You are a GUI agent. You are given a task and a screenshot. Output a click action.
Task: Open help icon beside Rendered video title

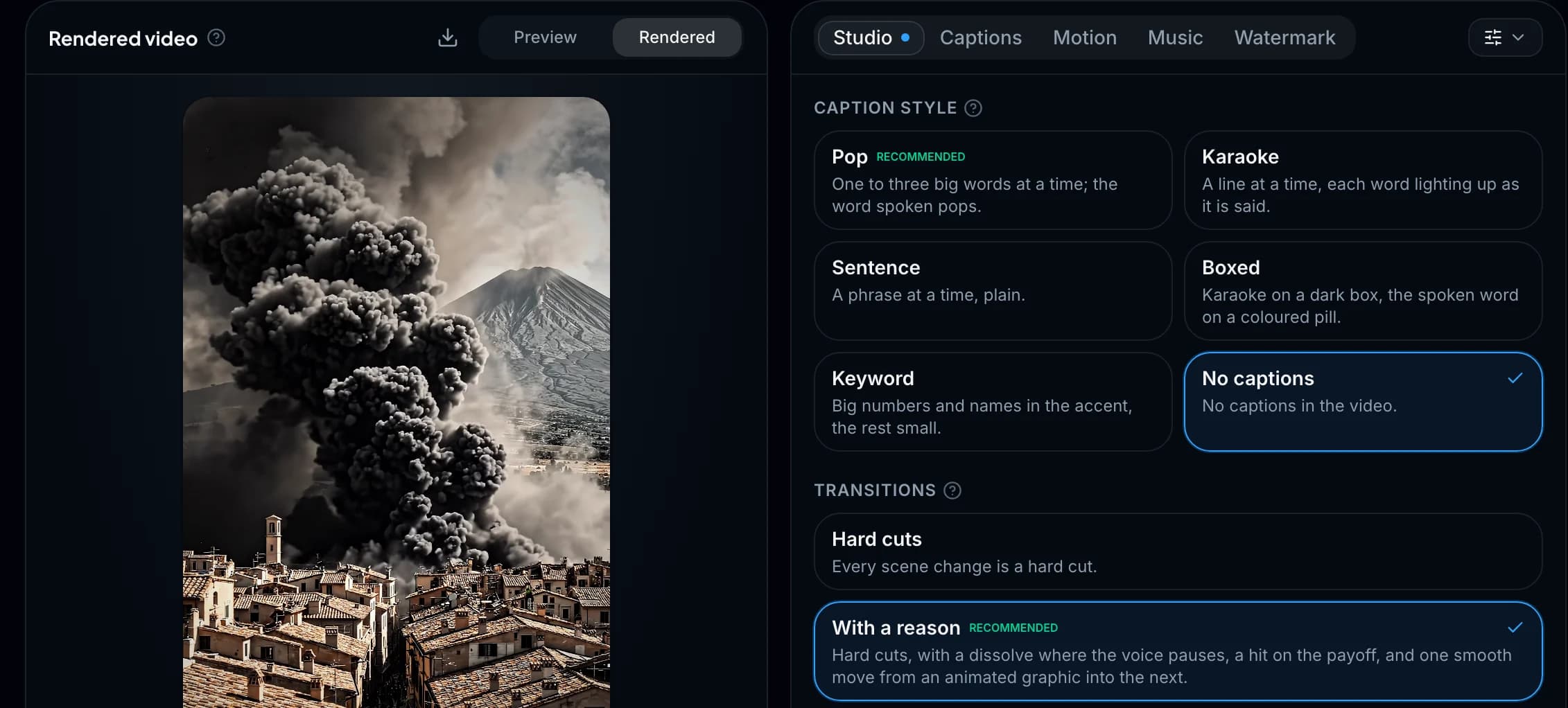[216, 37]
